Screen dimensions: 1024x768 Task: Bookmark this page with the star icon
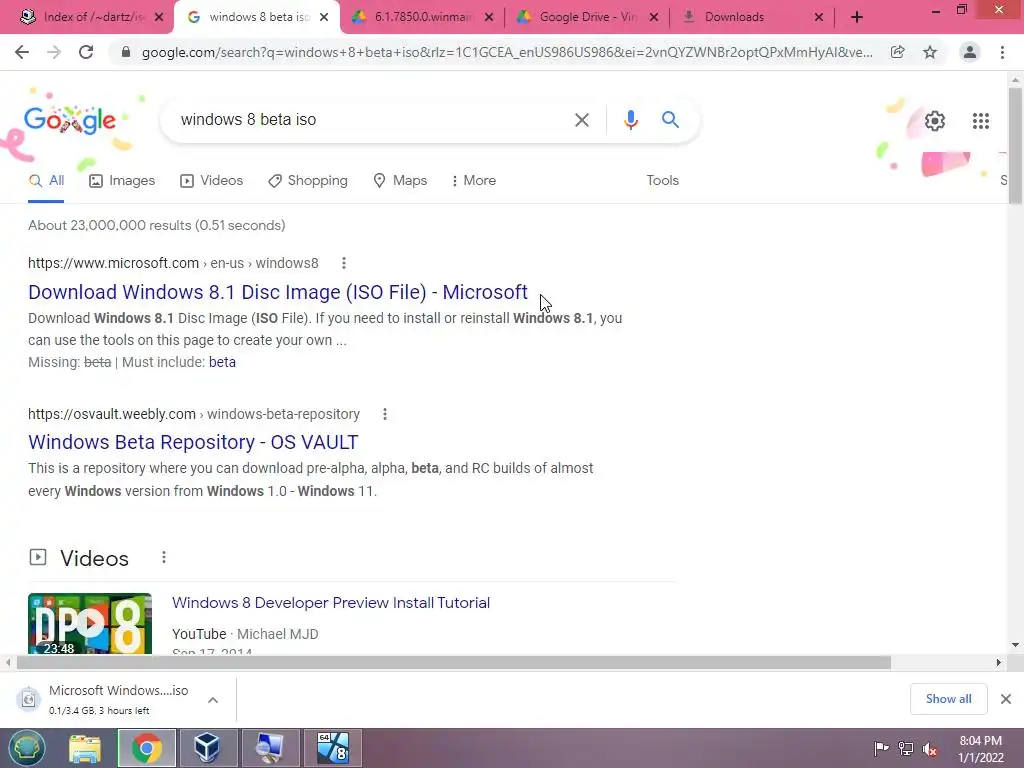click(930, 52)
